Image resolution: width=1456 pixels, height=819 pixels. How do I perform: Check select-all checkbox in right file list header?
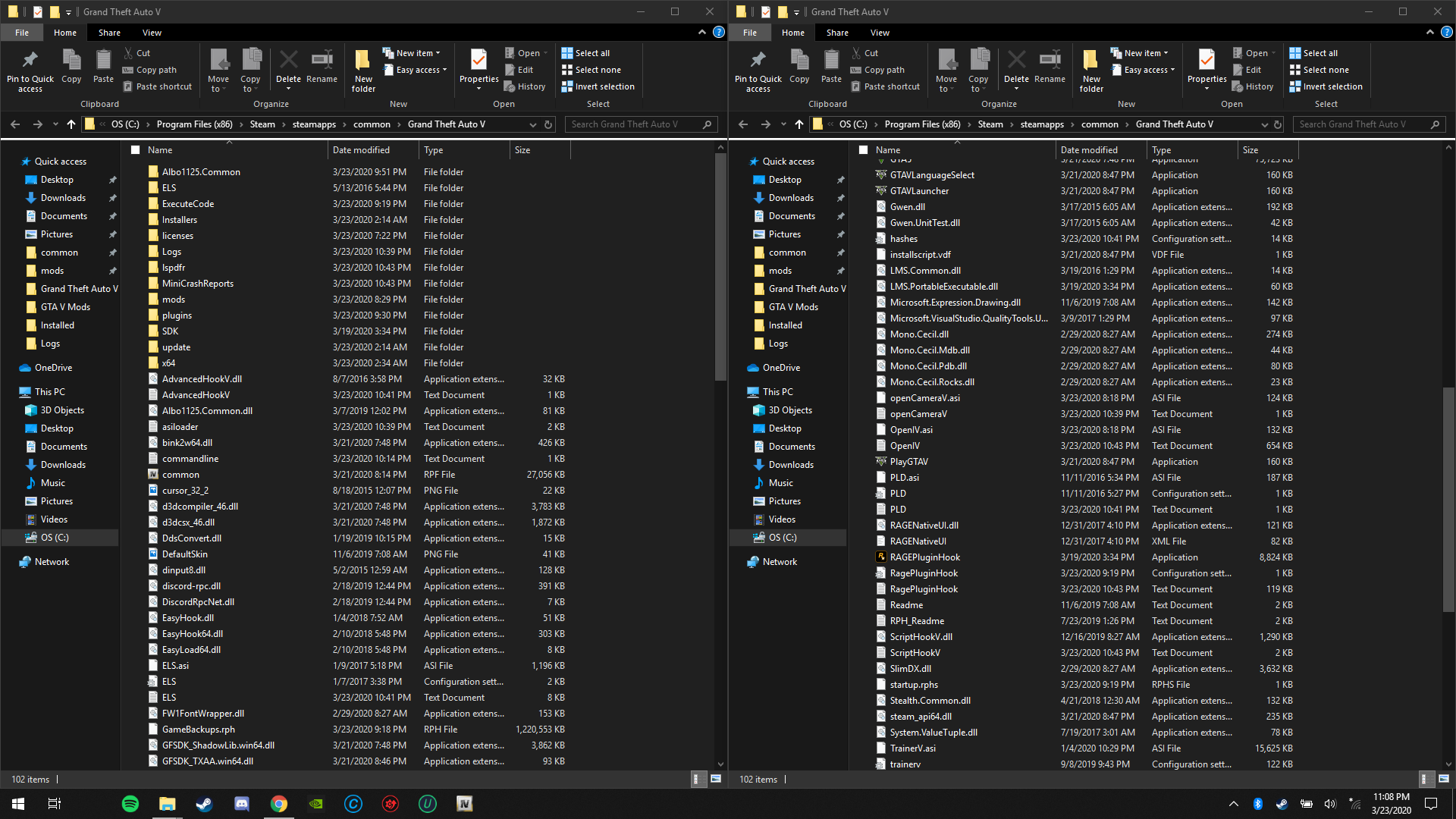tap(864, 150)
